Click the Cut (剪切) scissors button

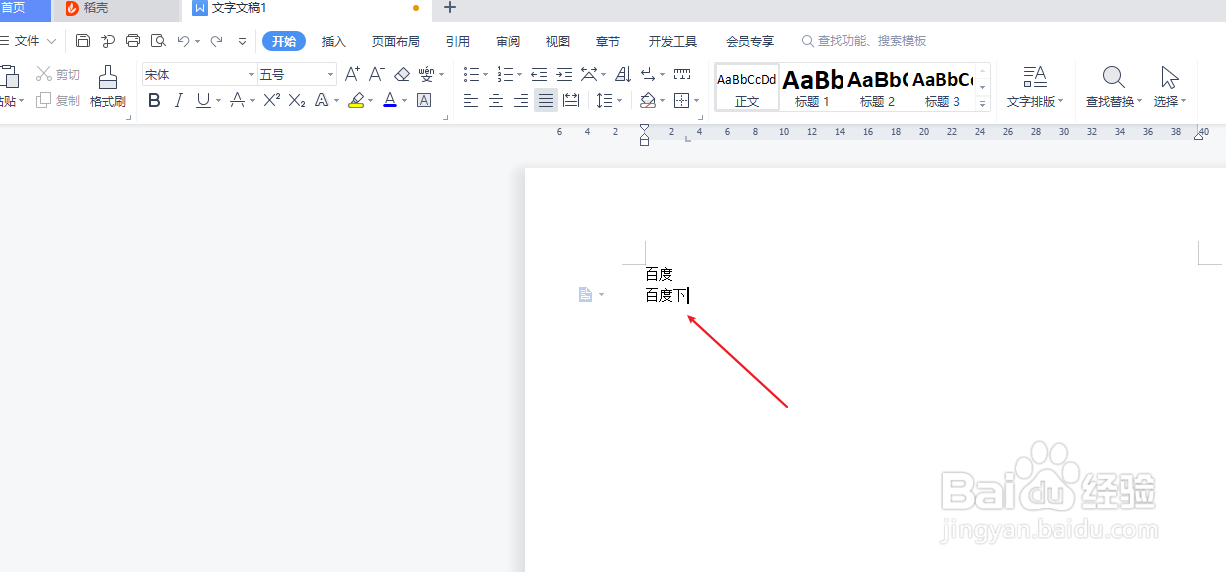click(x=58, y=75)
